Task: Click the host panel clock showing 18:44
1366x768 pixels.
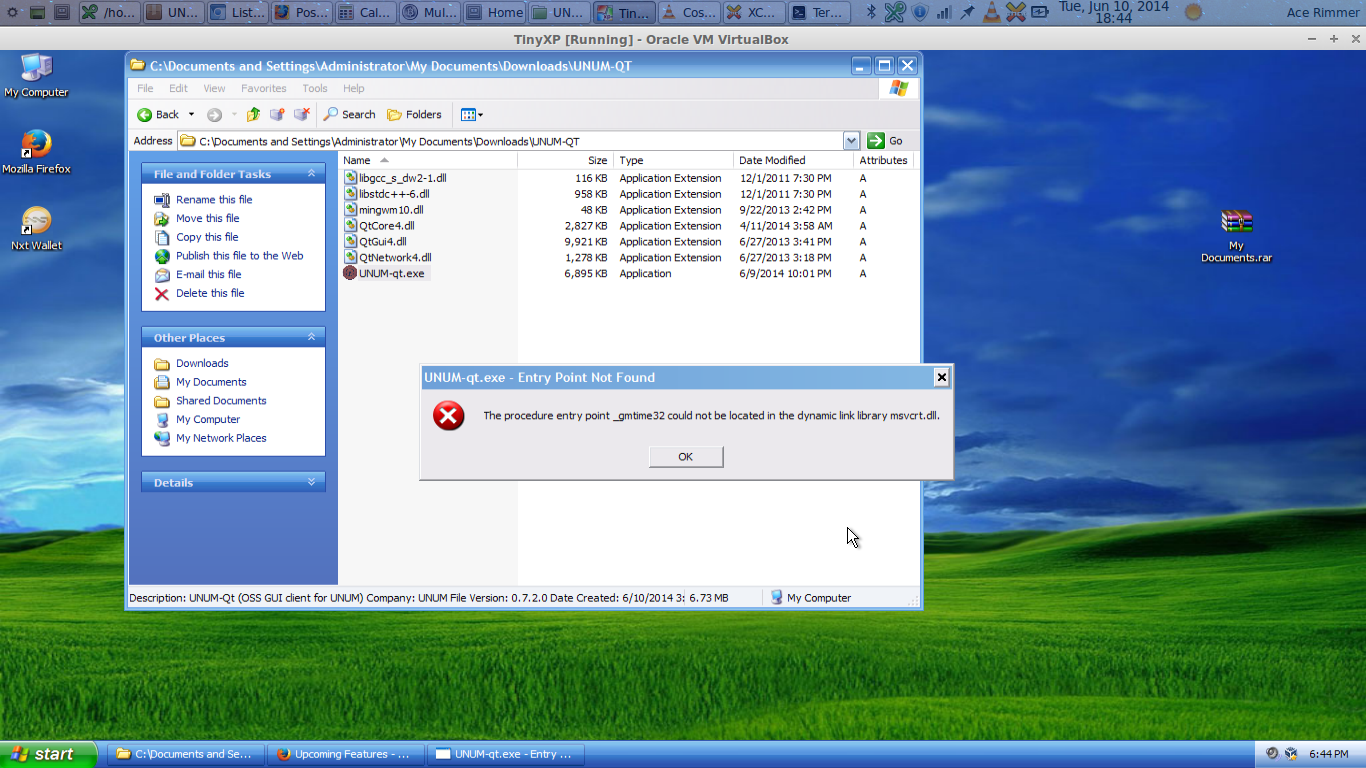Action: (x=1114, y=12)
